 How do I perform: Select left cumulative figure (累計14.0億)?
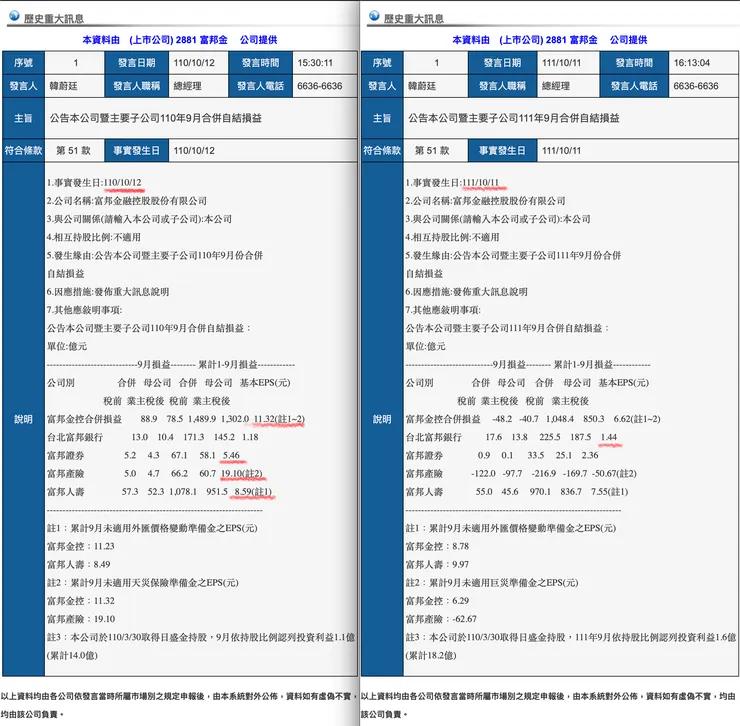point(72,655)
